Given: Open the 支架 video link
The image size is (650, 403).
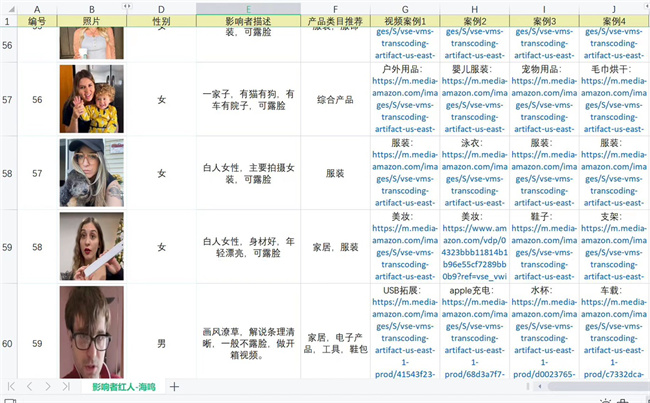Looking at the screenshot, I should point(614,252).
